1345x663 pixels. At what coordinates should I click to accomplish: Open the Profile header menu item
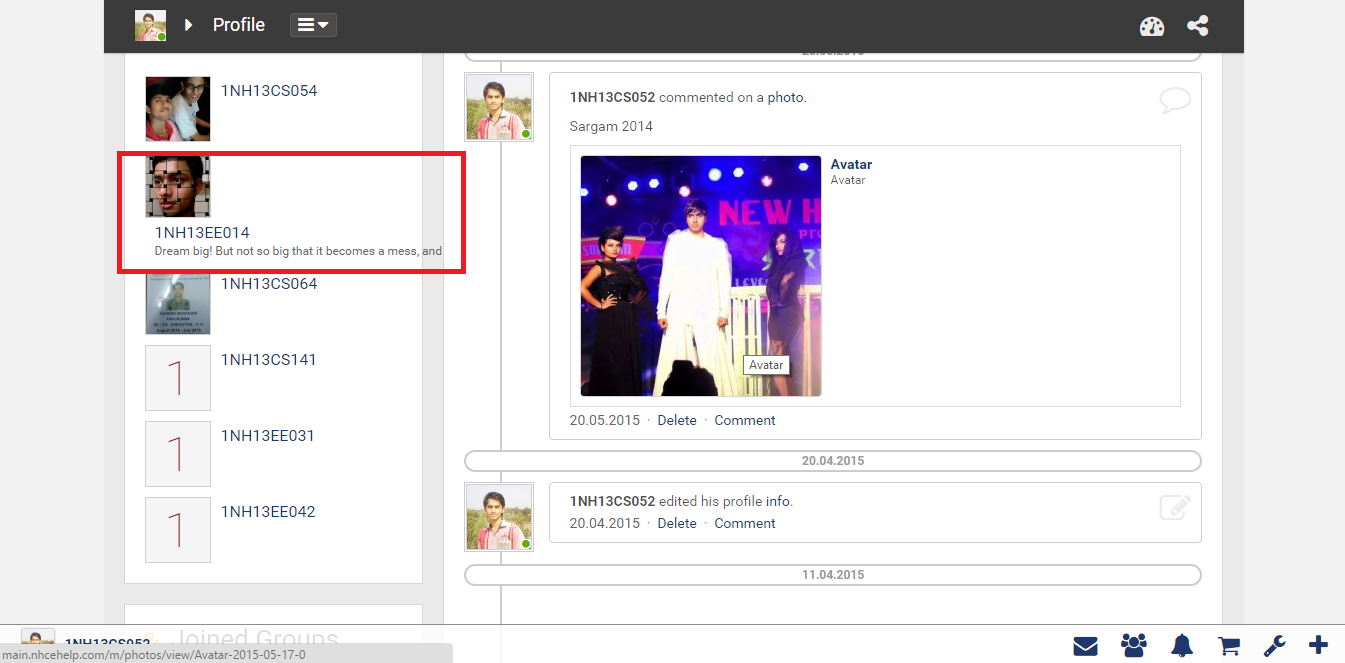tap(238, 25)
